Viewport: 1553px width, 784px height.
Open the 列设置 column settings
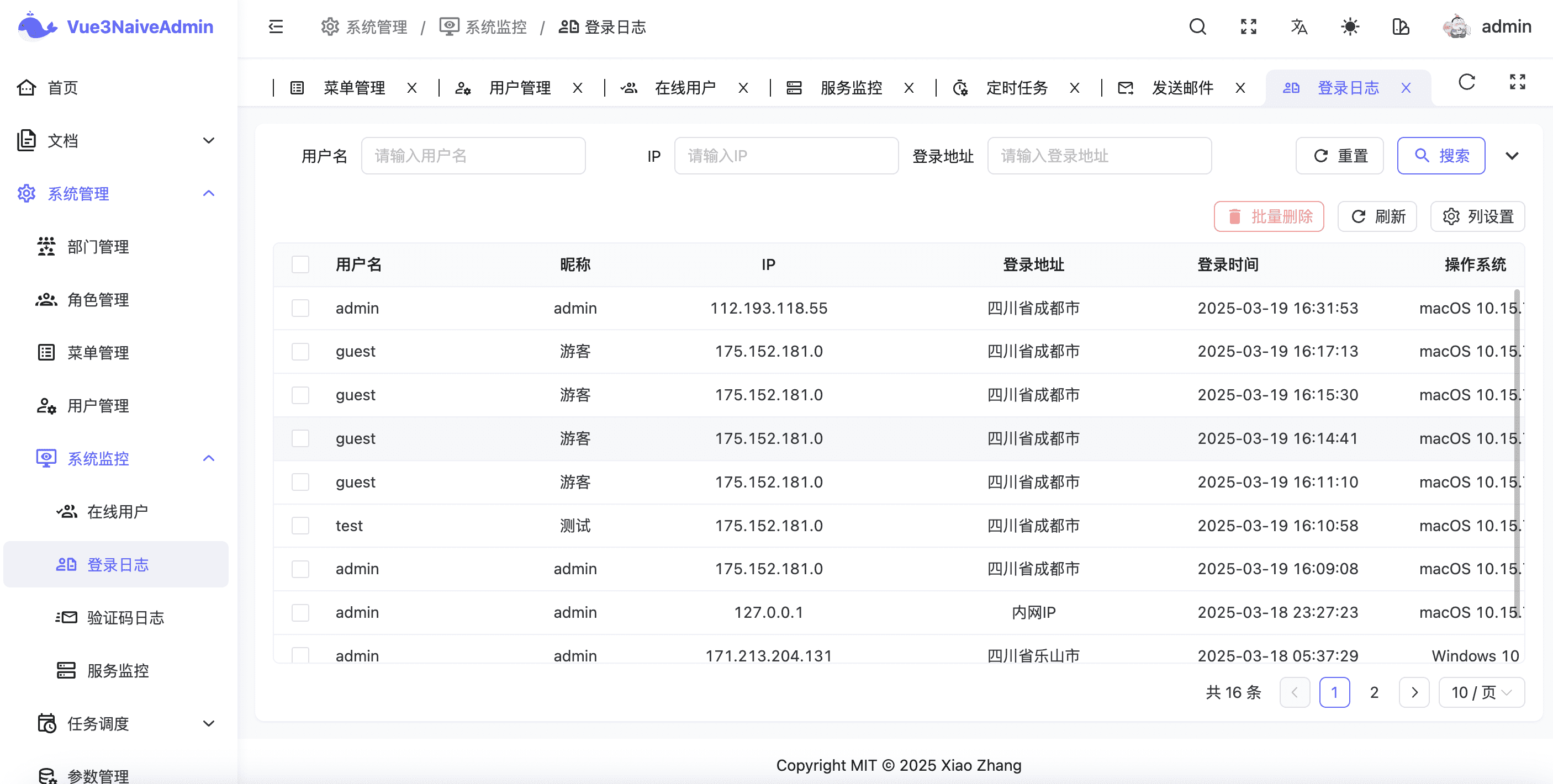pos(1478,216)
